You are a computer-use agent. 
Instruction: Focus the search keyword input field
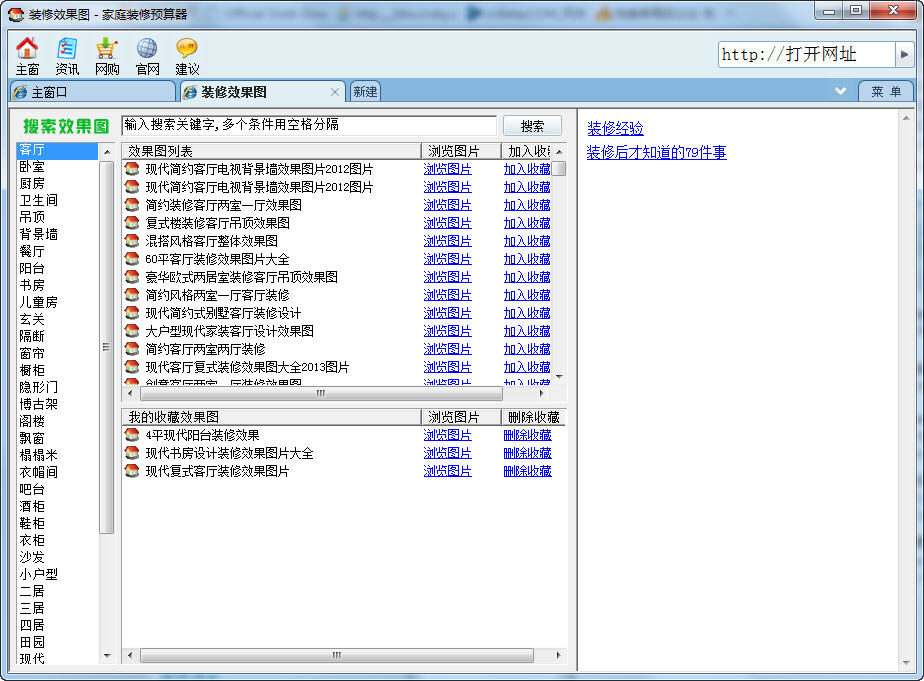tap(309, 125)
